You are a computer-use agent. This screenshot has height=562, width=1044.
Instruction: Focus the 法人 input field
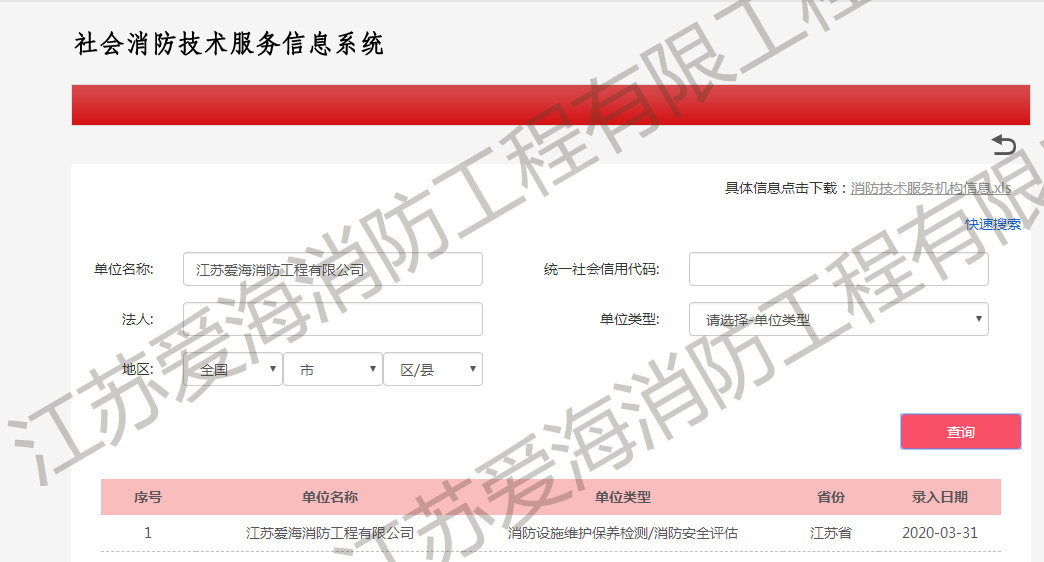pos(333,319)
